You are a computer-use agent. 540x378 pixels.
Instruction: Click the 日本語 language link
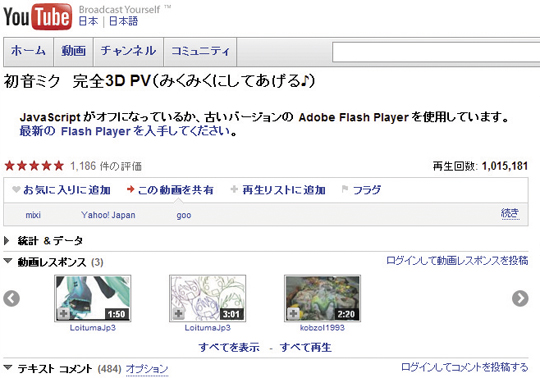tap(123, 21)
